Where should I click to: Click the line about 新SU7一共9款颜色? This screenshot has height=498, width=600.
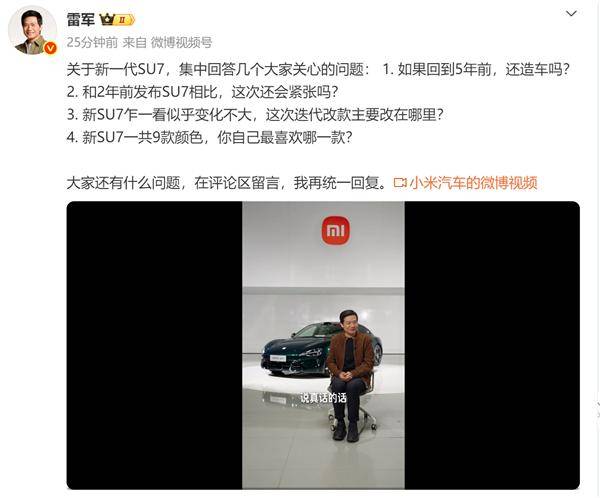coord(209,137)
